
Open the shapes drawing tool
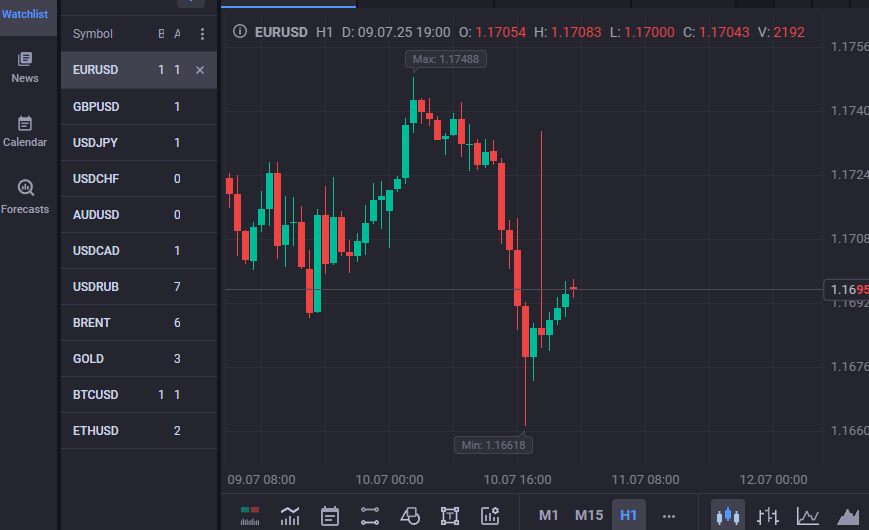410,516
